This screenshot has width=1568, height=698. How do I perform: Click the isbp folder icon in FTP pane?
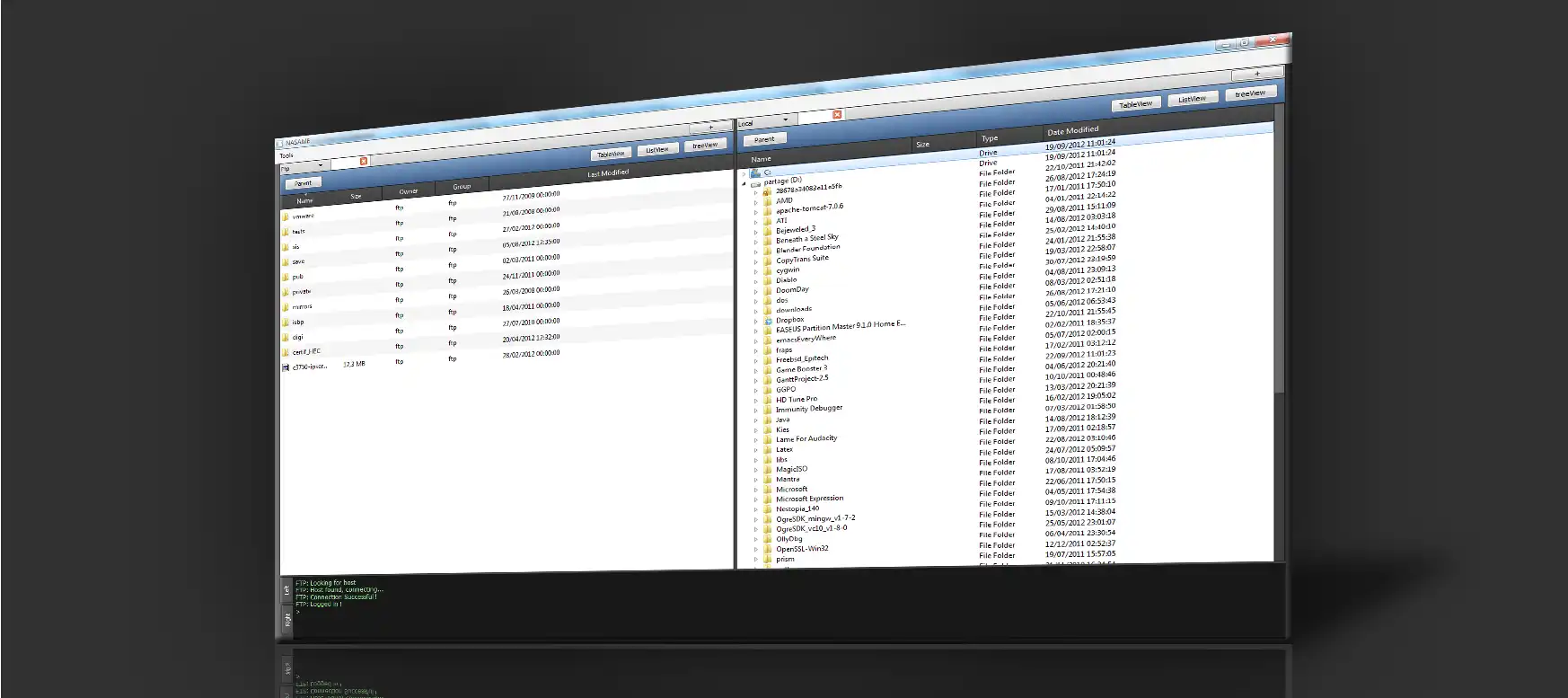(x=286, y=322)
